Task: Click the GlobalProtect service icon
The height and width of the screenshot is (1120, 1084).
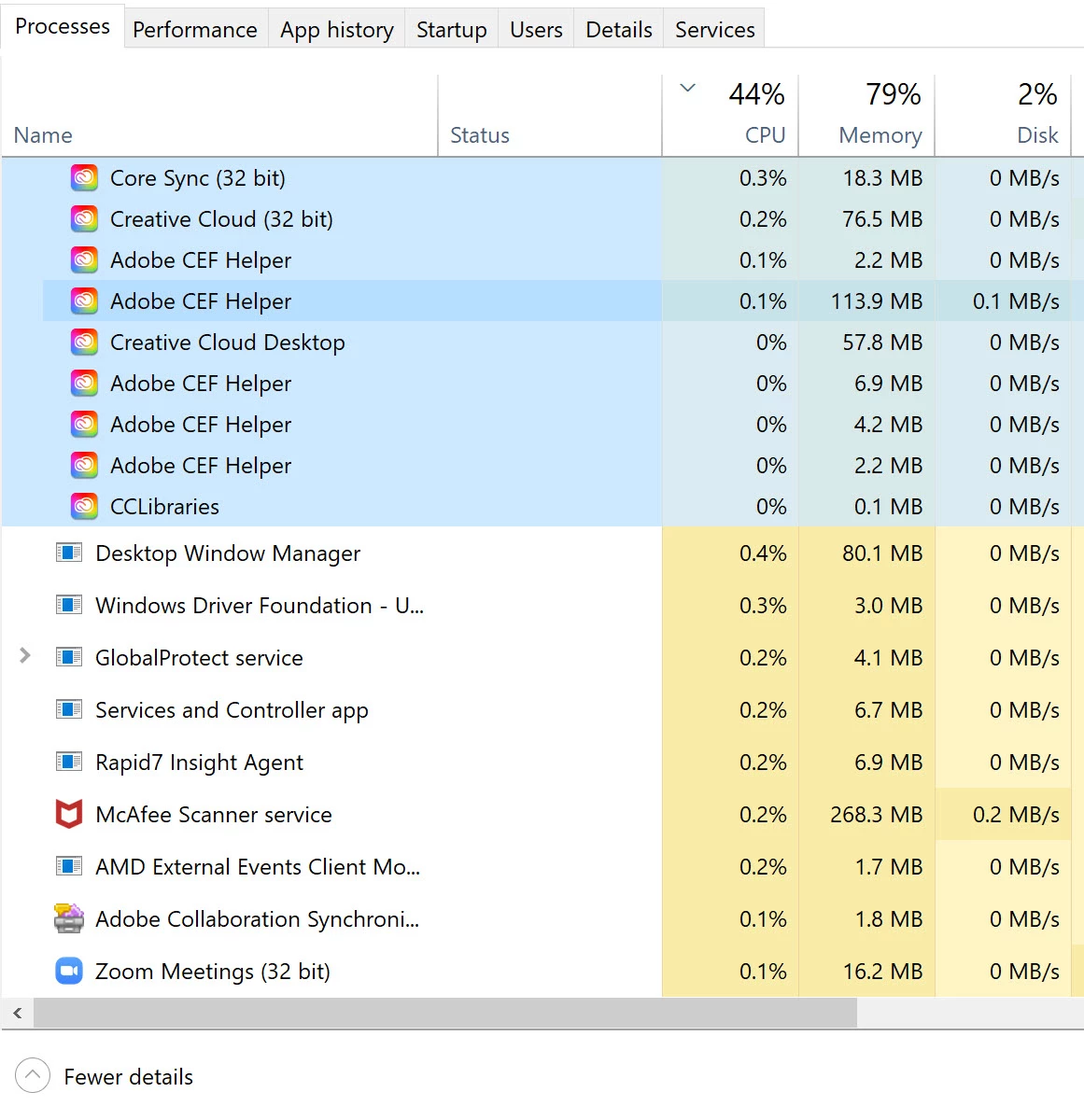Action: (x=69, y=657)
